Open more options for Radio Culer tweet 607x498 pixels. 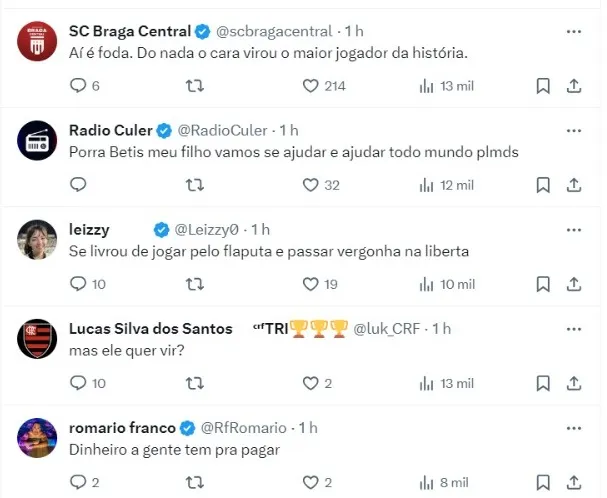point(574,130)
